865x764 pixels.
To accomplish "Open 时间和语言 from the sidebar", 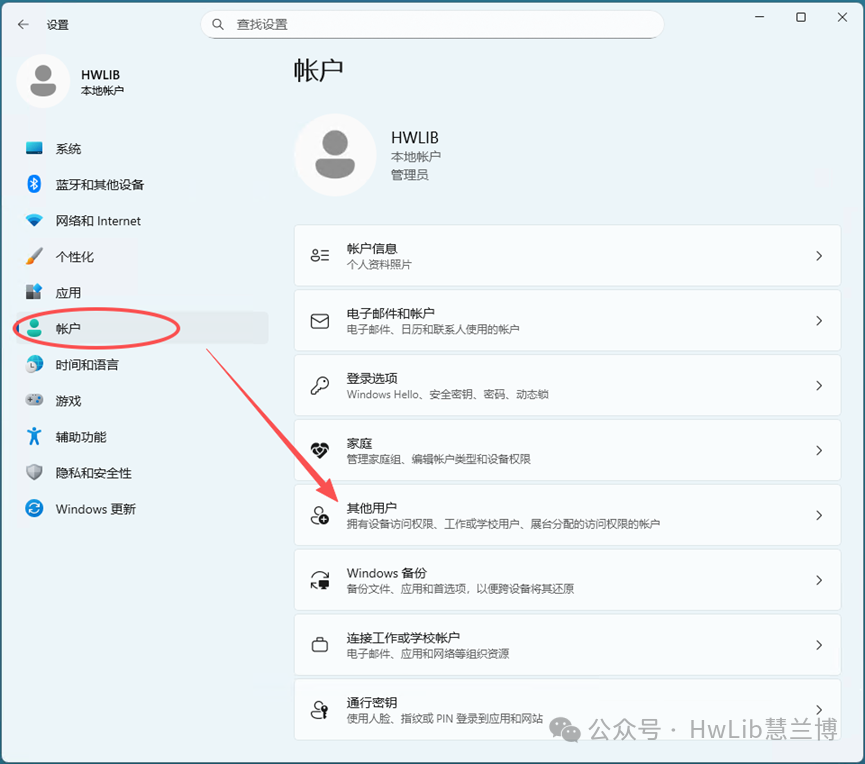I will 90,364.
